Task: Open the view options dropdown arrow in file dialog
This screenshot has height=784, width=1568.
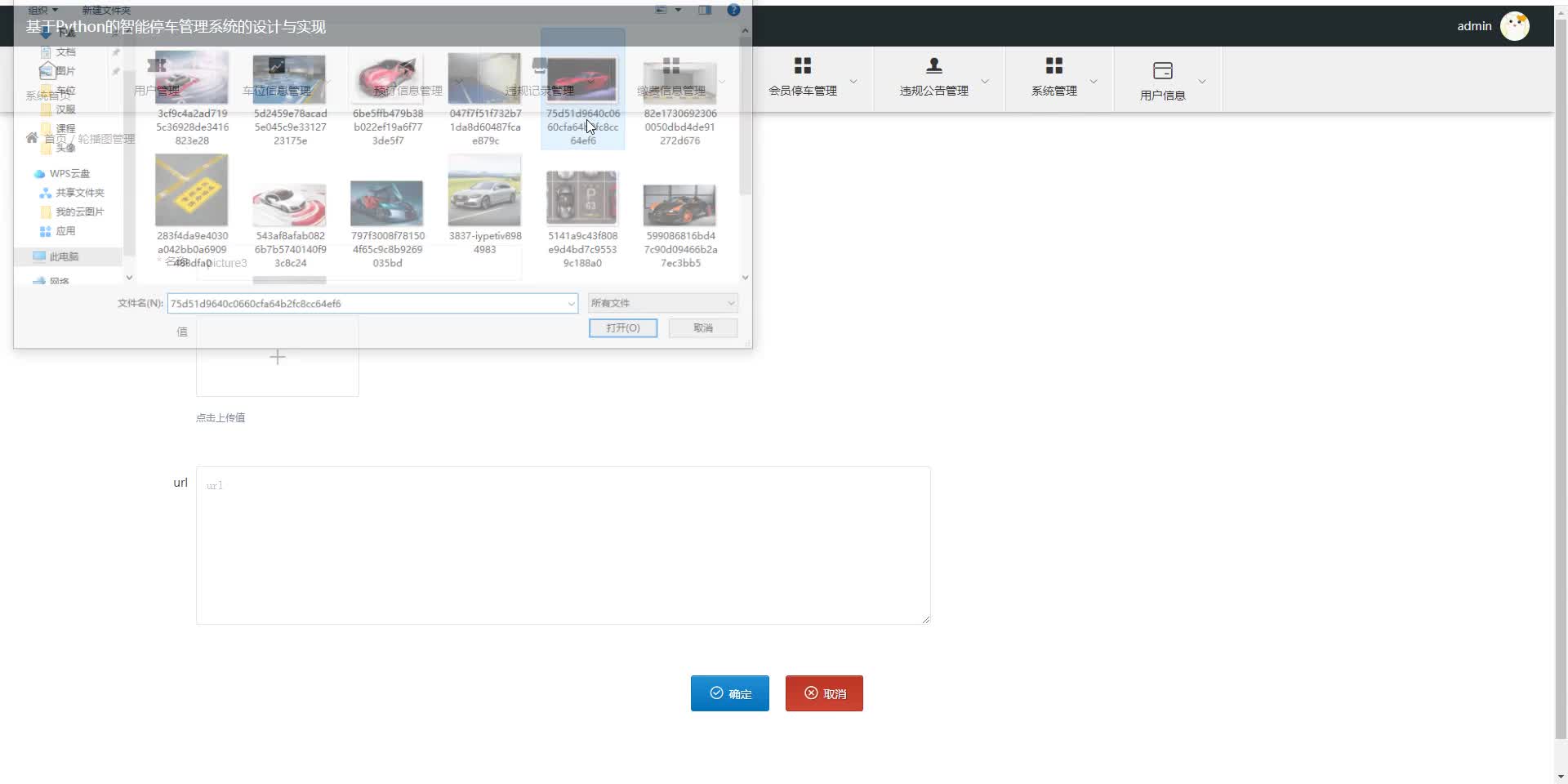Action: pyautogui.click(x=678, y=11)
